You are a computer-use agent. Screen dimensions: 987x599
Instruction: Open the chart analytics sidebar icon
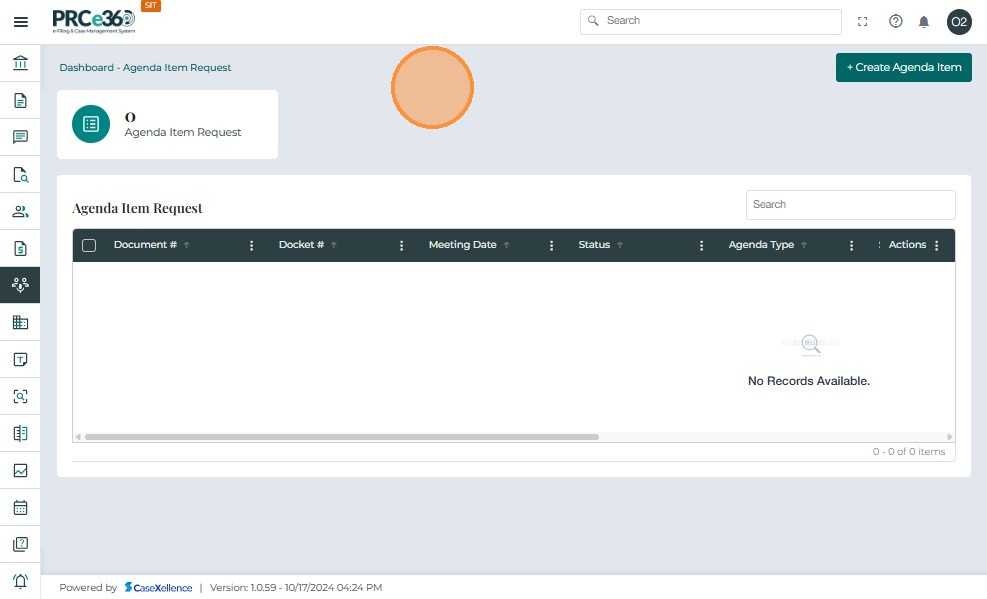(20, 471)
